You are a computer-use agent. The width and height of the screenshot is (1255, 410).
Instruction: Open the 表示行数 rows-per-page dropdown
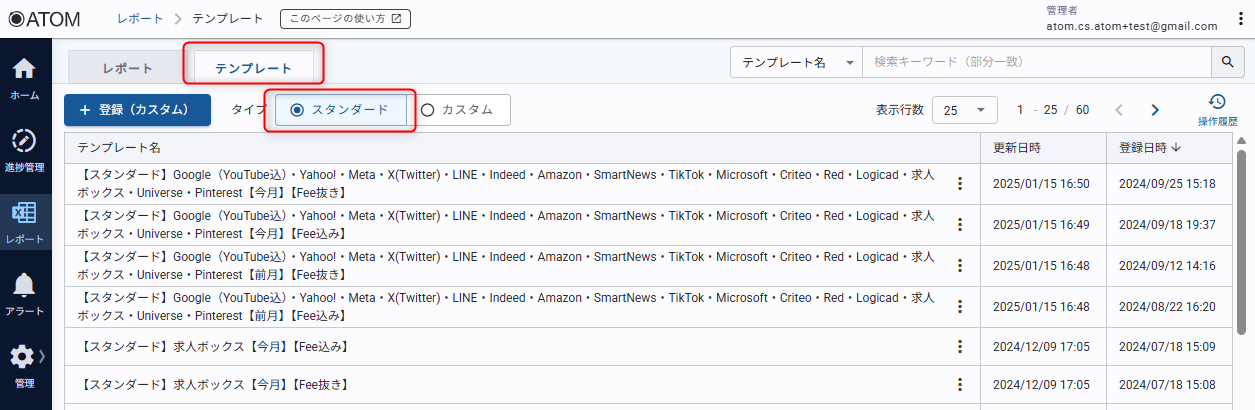pyautogui.click(x=964, y=110)
